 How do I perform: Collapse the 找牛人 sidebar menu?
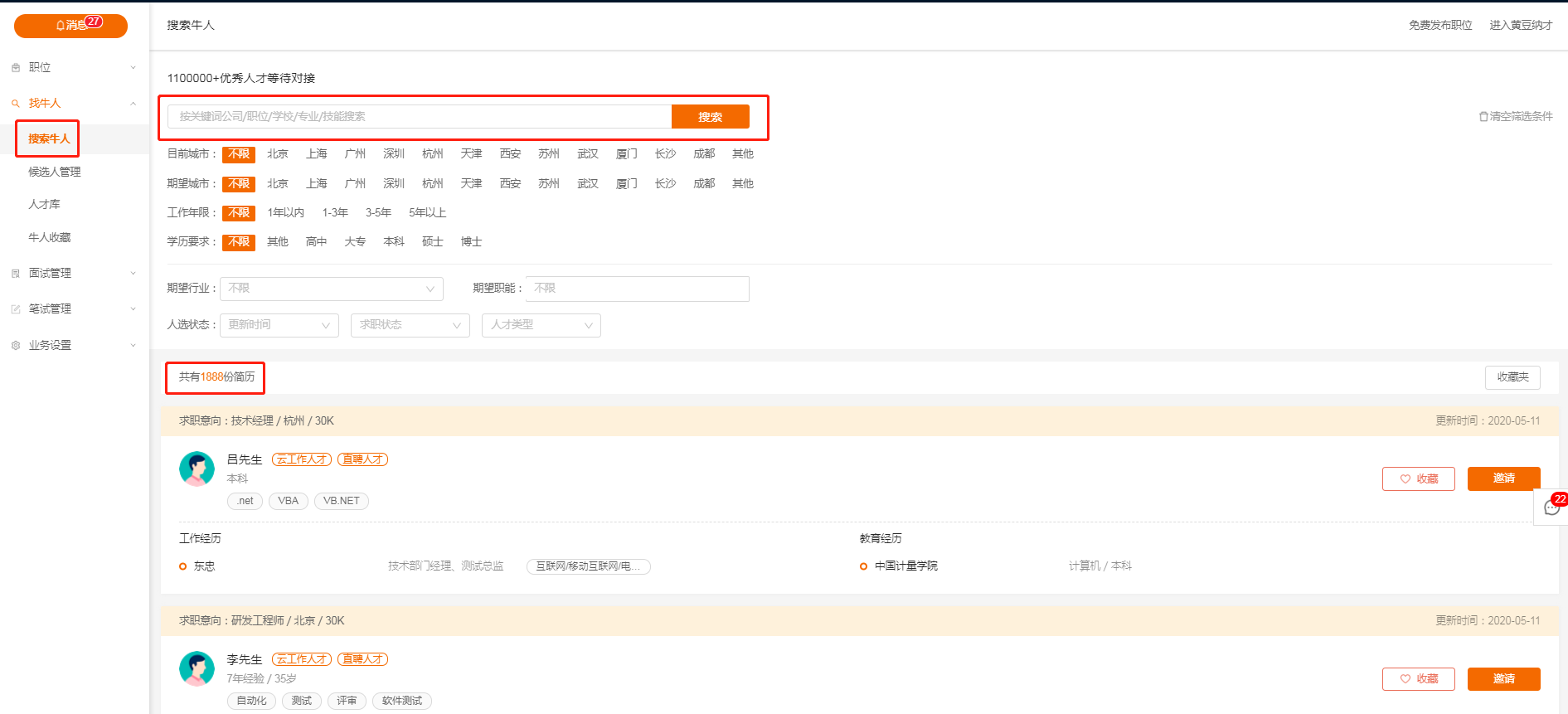75,103
